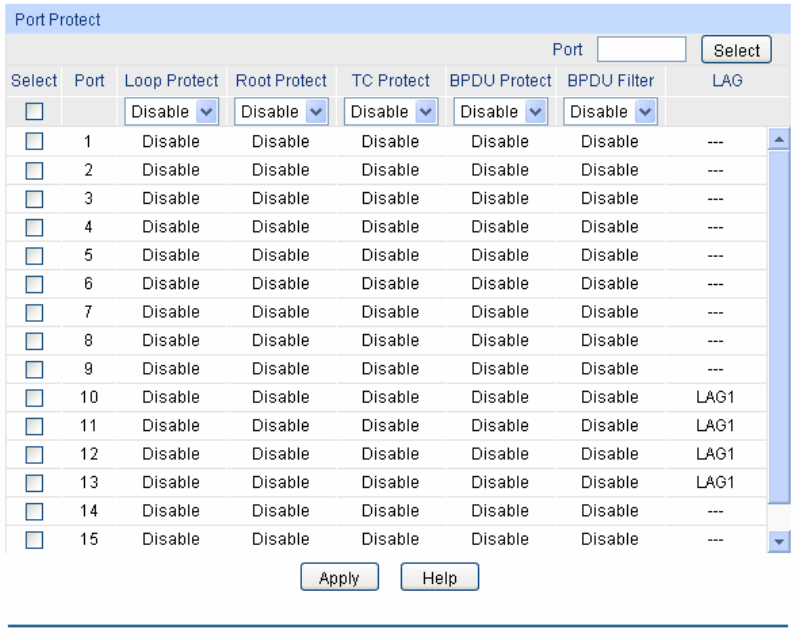Click the Select column header

pos(34,80)
